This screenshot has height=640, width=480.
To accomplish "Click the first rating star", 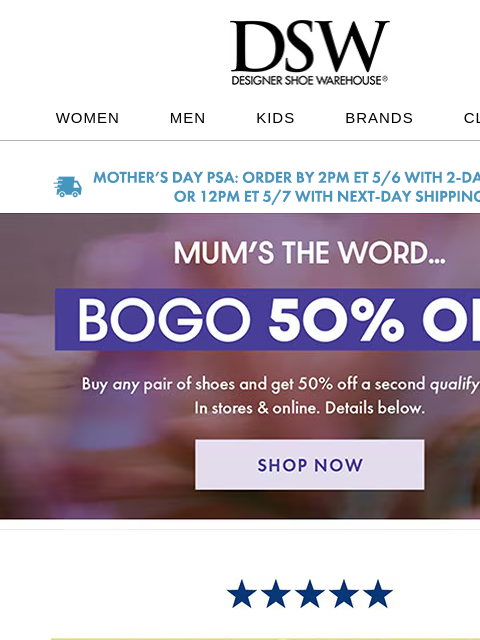I will [242, 594].
